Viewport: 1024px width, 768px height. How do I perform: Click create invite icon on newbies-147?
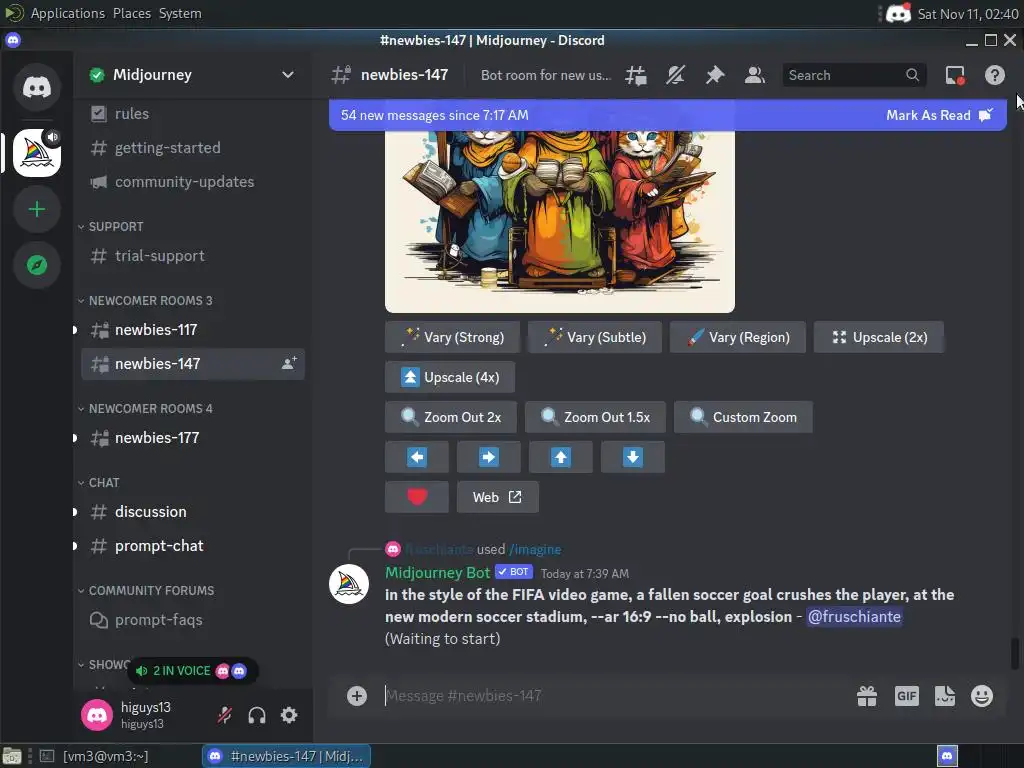coord(289,364)
